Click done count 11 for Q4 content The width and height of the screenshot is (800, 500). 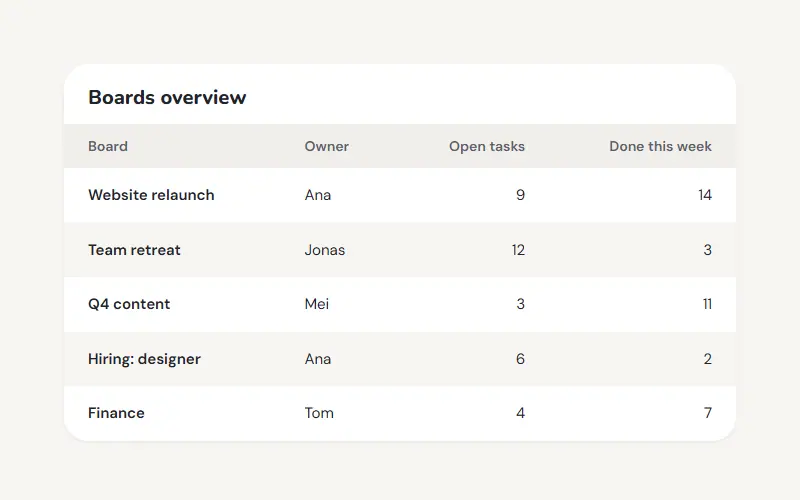707,304
